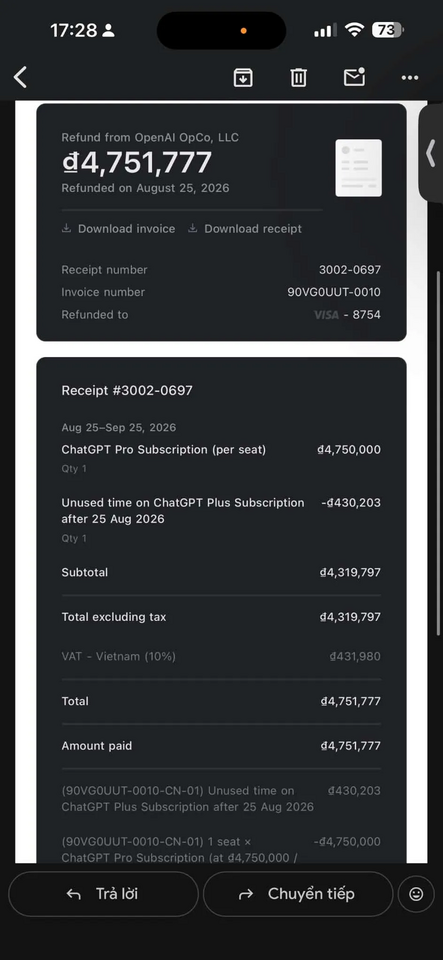
Task: Tap the invoice number 90VG0UUT-0010
Action: [334, 292]
